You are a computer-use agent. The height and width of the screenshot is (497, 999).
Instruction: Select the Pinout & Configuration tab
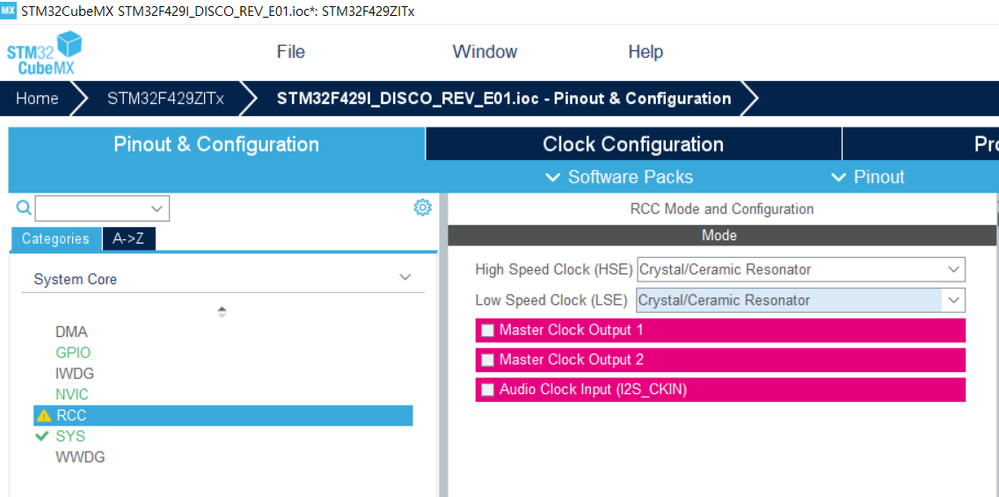click(217, 144)
